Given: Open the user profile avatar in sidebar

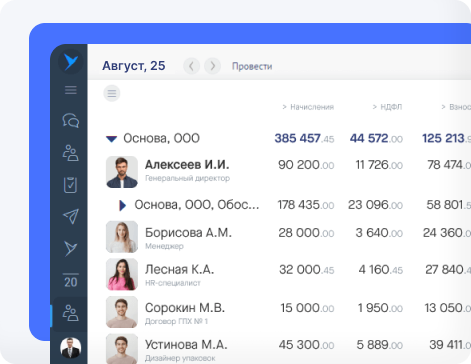Looking at the screenshot, I should (x=71, y=348).
